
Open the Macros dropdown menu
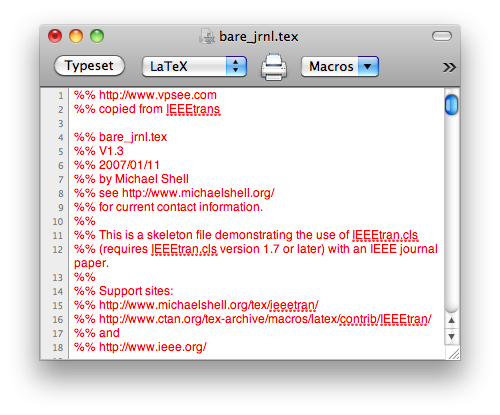pos(340,66)
